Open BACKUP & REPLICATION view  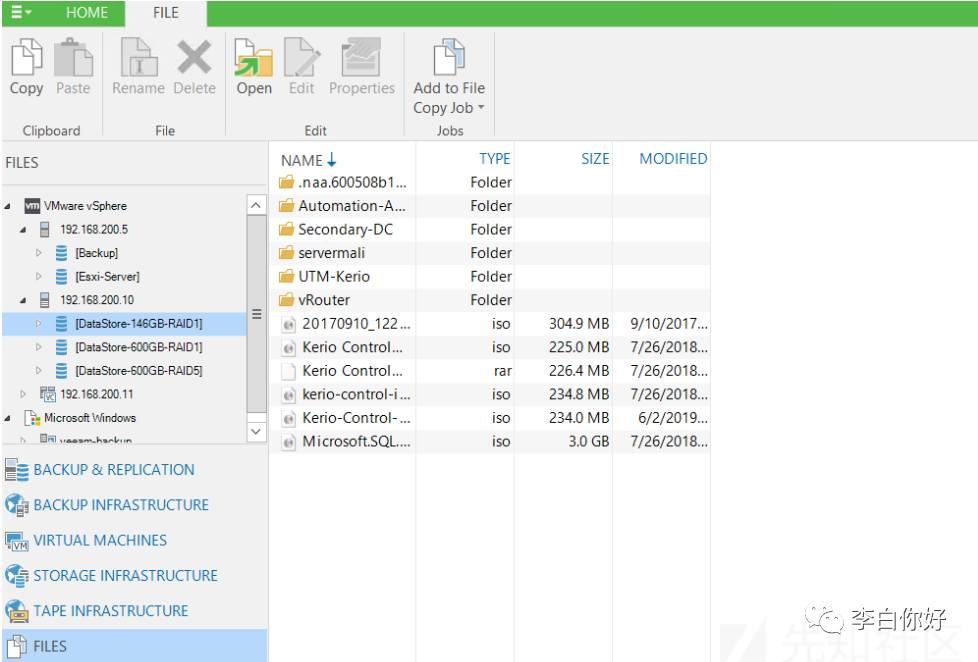(114, 470)
